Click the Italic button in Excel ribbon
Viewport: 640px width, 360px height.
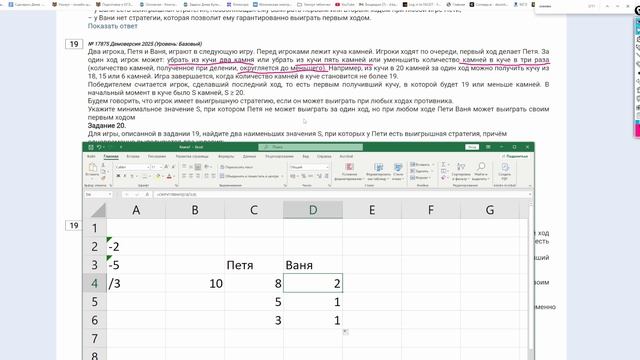(125, 176)
